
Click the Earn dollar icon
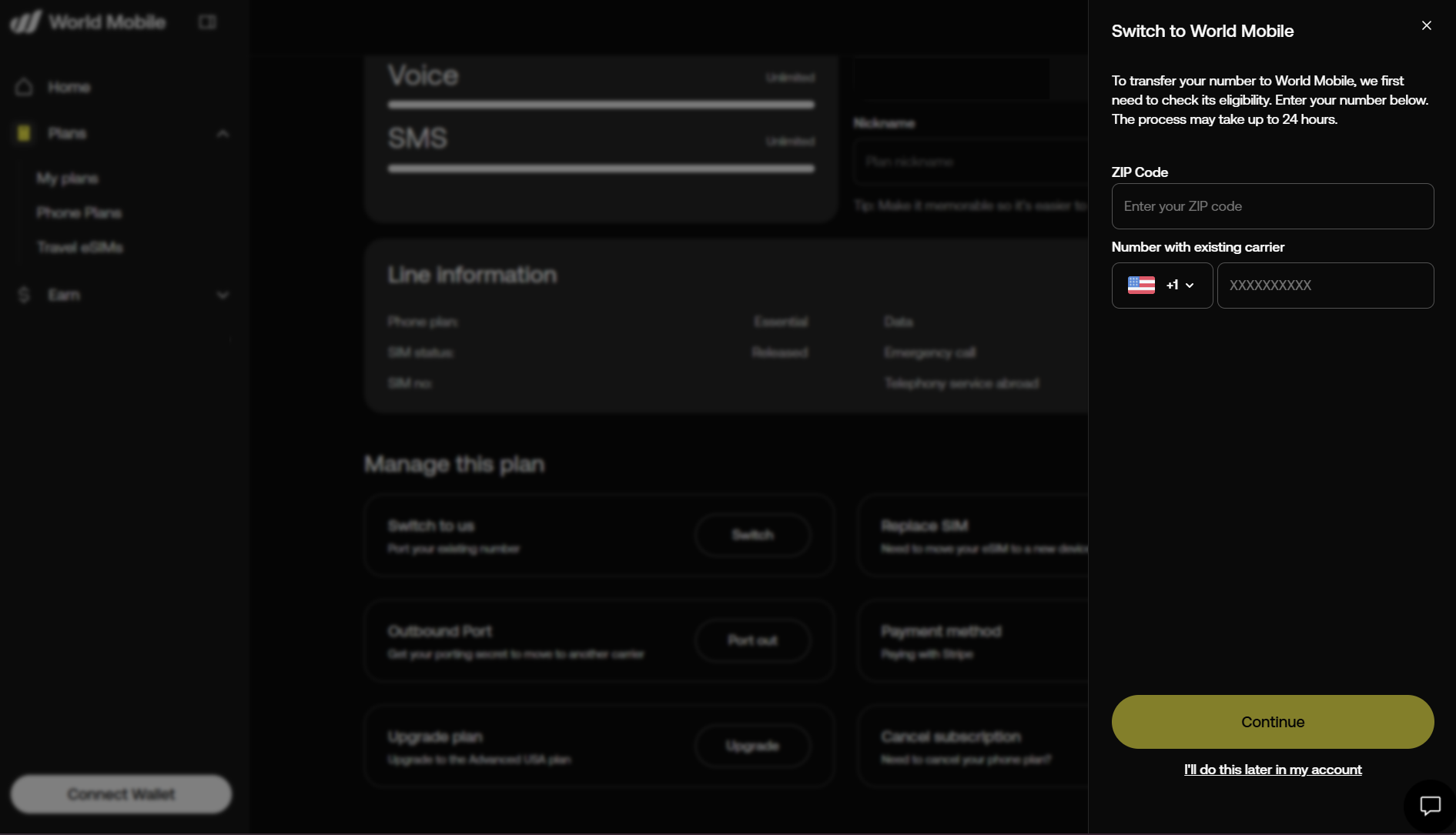24,295
